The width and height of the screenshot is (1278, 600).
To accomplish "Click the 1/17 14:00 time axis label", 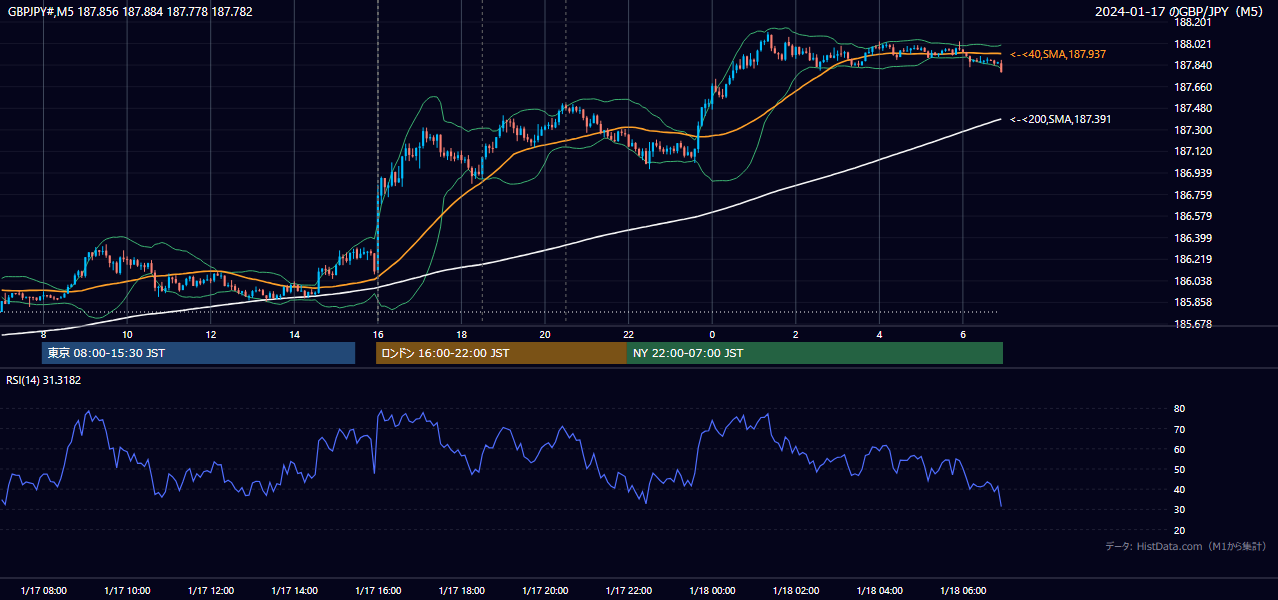I will point(294,590).
